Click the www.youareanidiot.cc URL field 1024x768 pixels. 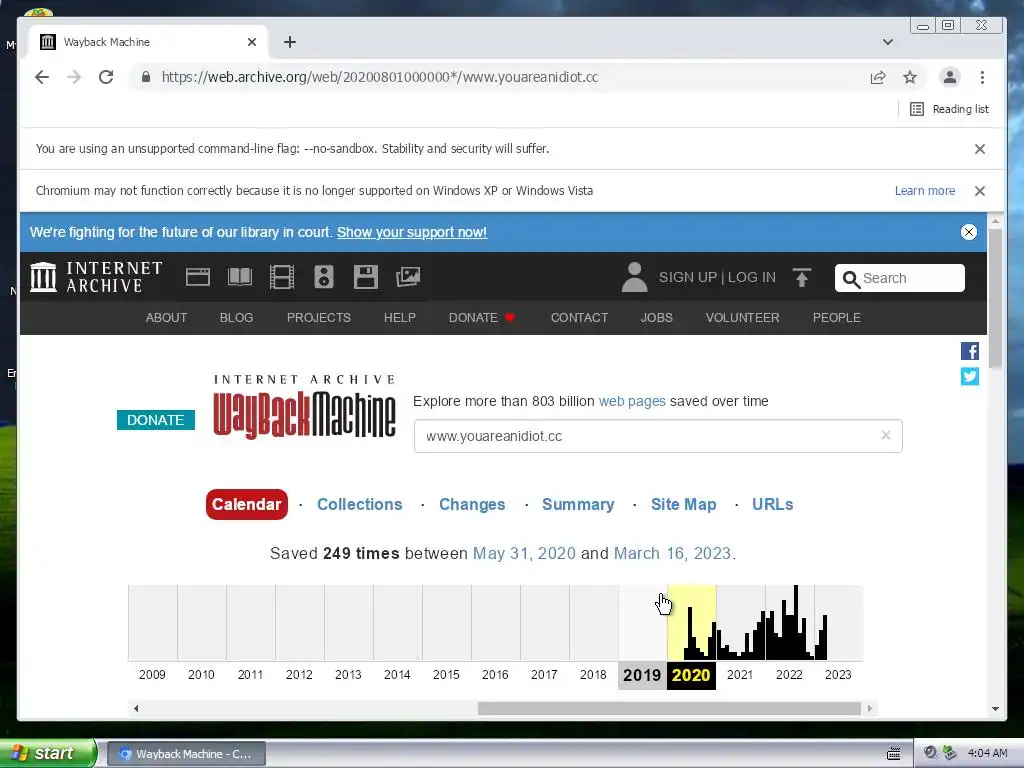tap(658, 436)
